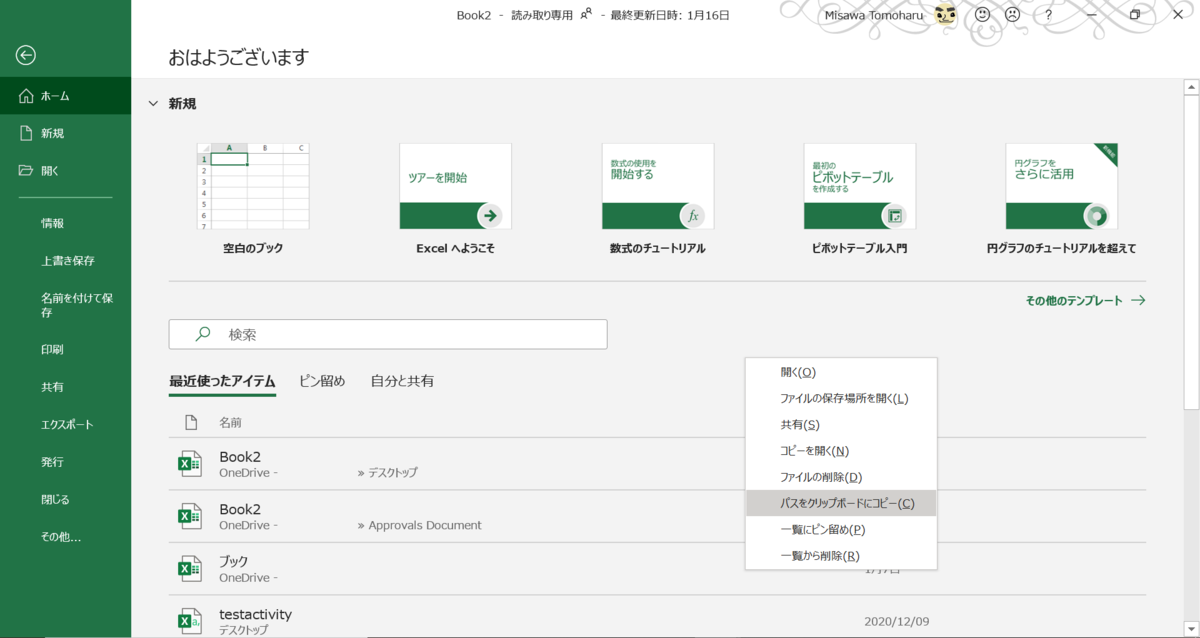The height and width of the screenshot is (638, 1200).
Task: Open the 情報 page
Action: (x=65, y=223)
